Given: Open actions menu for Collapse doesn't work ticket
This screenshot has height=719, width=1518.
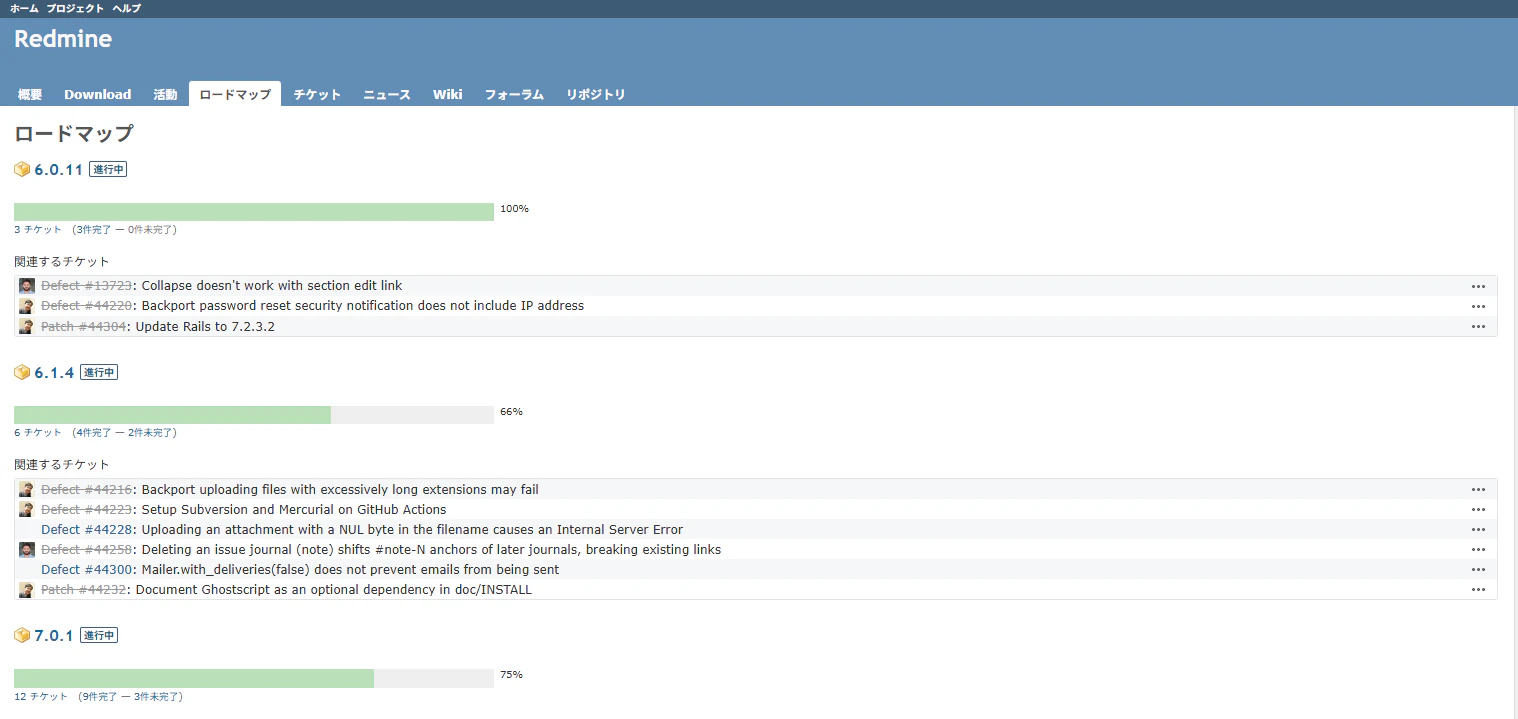Looking at the screenshot, I should pyautogui.click(x=1478, y=286).
